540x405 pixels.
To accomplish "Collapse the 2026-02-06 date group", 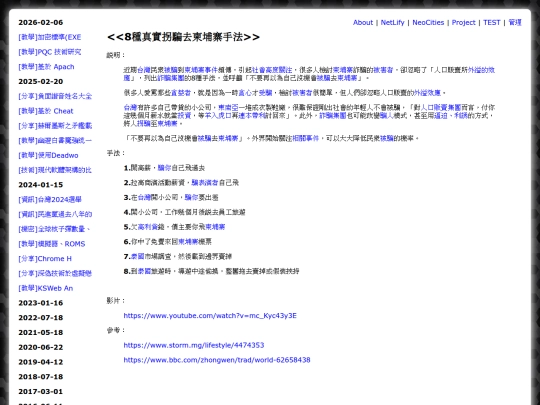I will coord(41,23).
